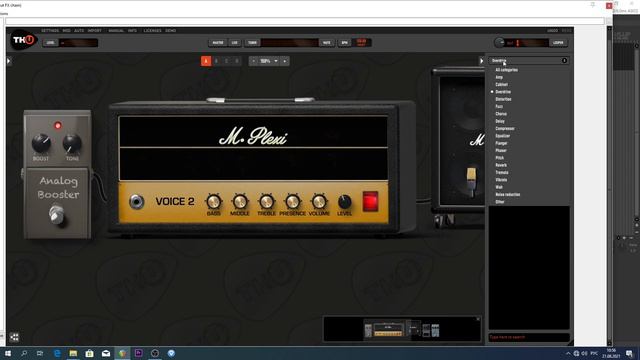This screenshot has height=360, width=640.
Task: Select the Flanger category
Action: (x=501, y=143)
